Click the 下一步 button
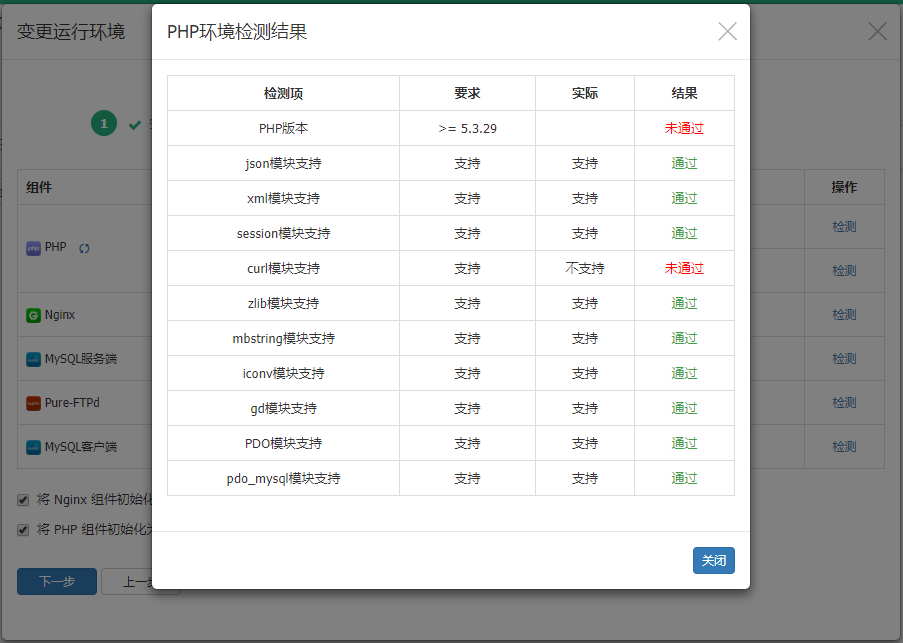The height and width of the screenshot is (643, 903). point(57,582)
